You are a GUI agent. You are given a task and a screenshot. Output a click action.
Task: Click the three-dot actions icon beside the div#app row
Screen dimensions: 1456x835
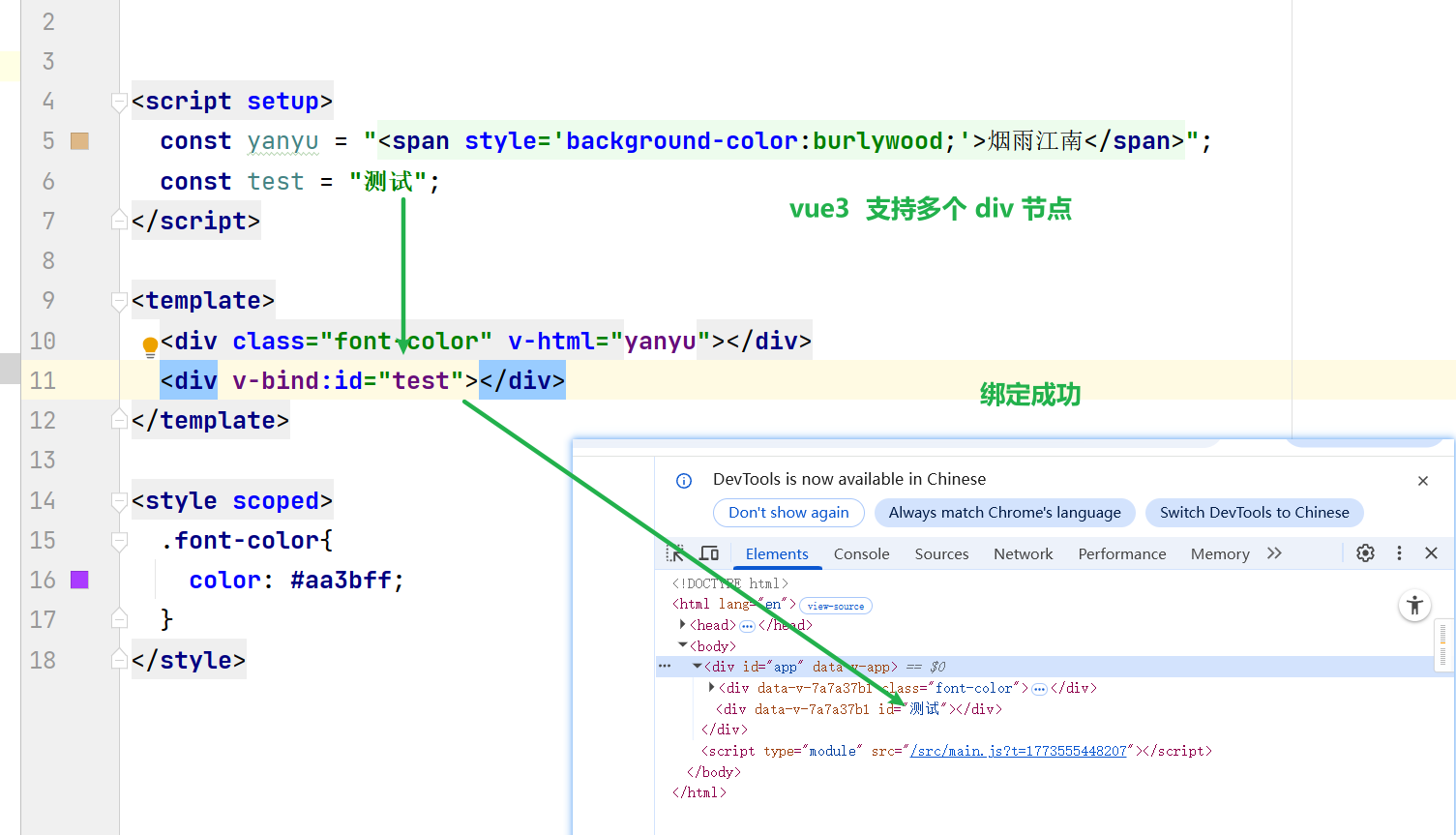pyautogui.click(x=665, y=667)
